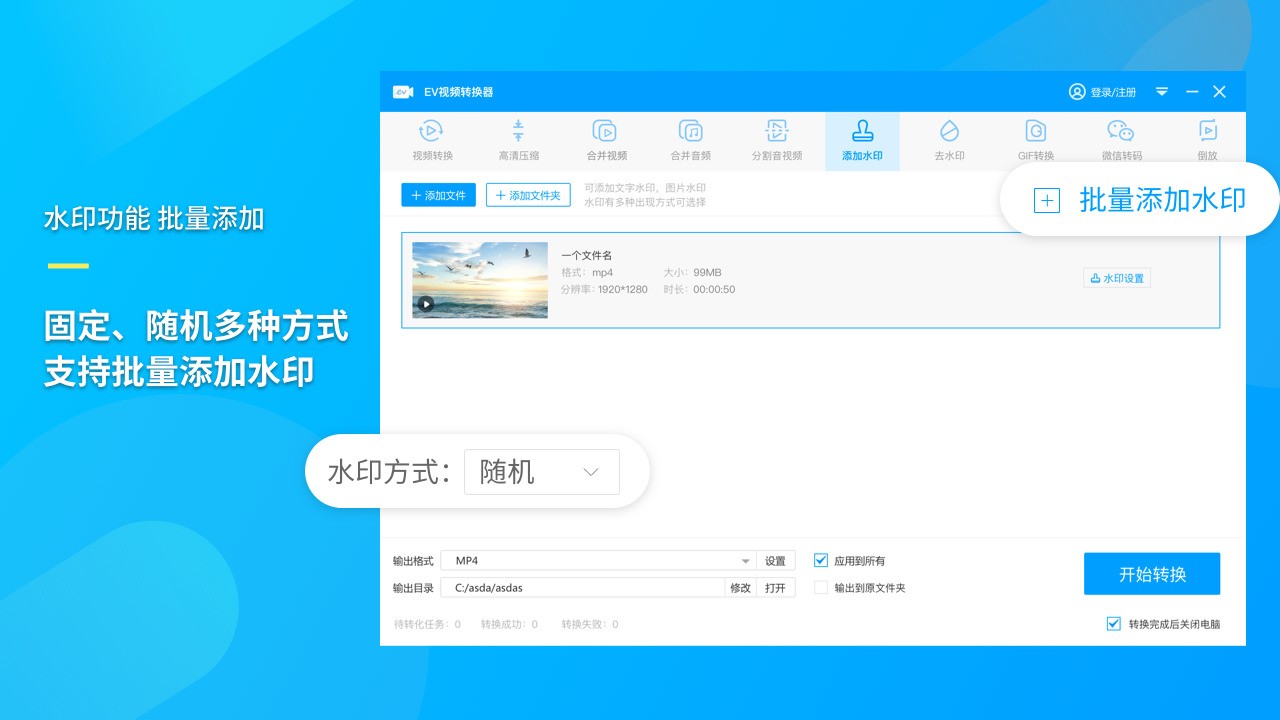Open the 水印方式 dropdown showing 随机
The width and height of the screenshot is (1280, 720).
tap(541, 471)
